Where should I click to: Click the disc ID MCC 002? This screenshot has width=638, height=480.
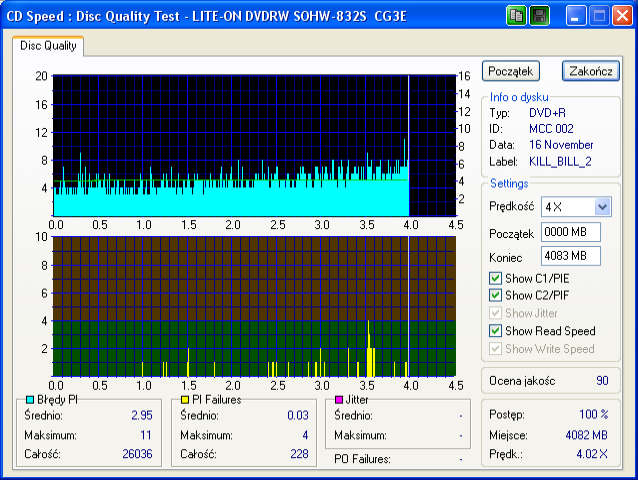point(551,129)
